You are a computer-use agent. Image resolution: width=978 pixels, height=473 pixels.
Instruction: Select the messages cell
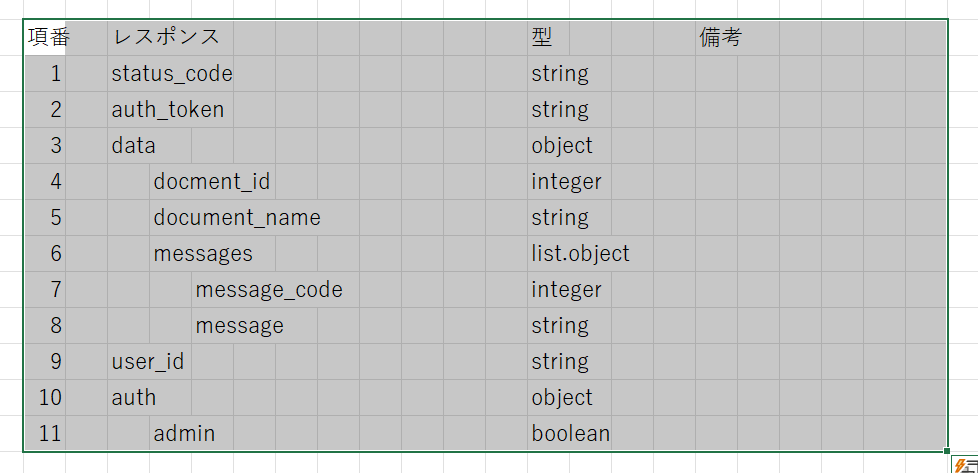(203, 254)
